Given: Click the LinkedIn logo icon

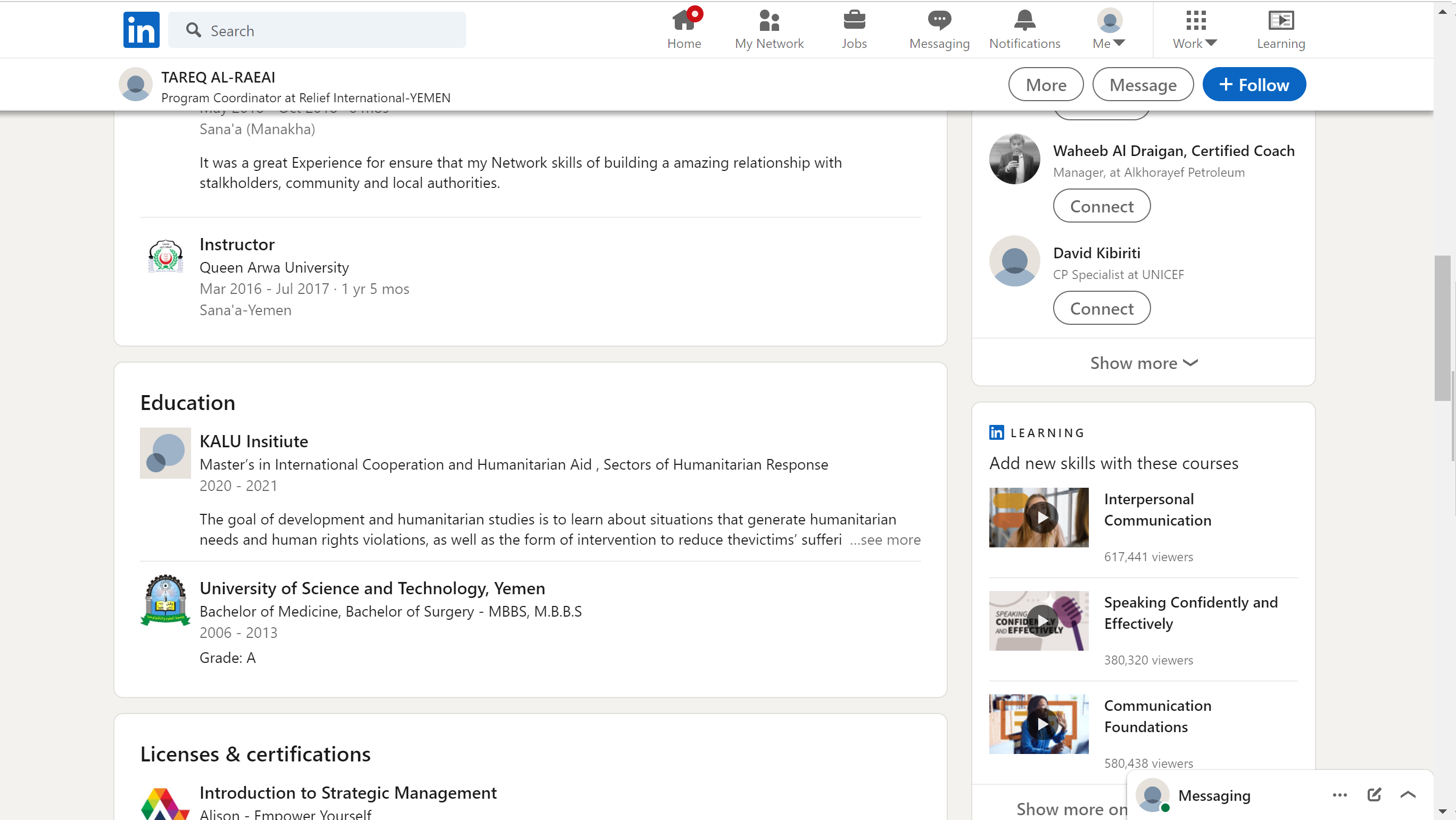Looking at the screenshot, I should (x=142, y=30).
